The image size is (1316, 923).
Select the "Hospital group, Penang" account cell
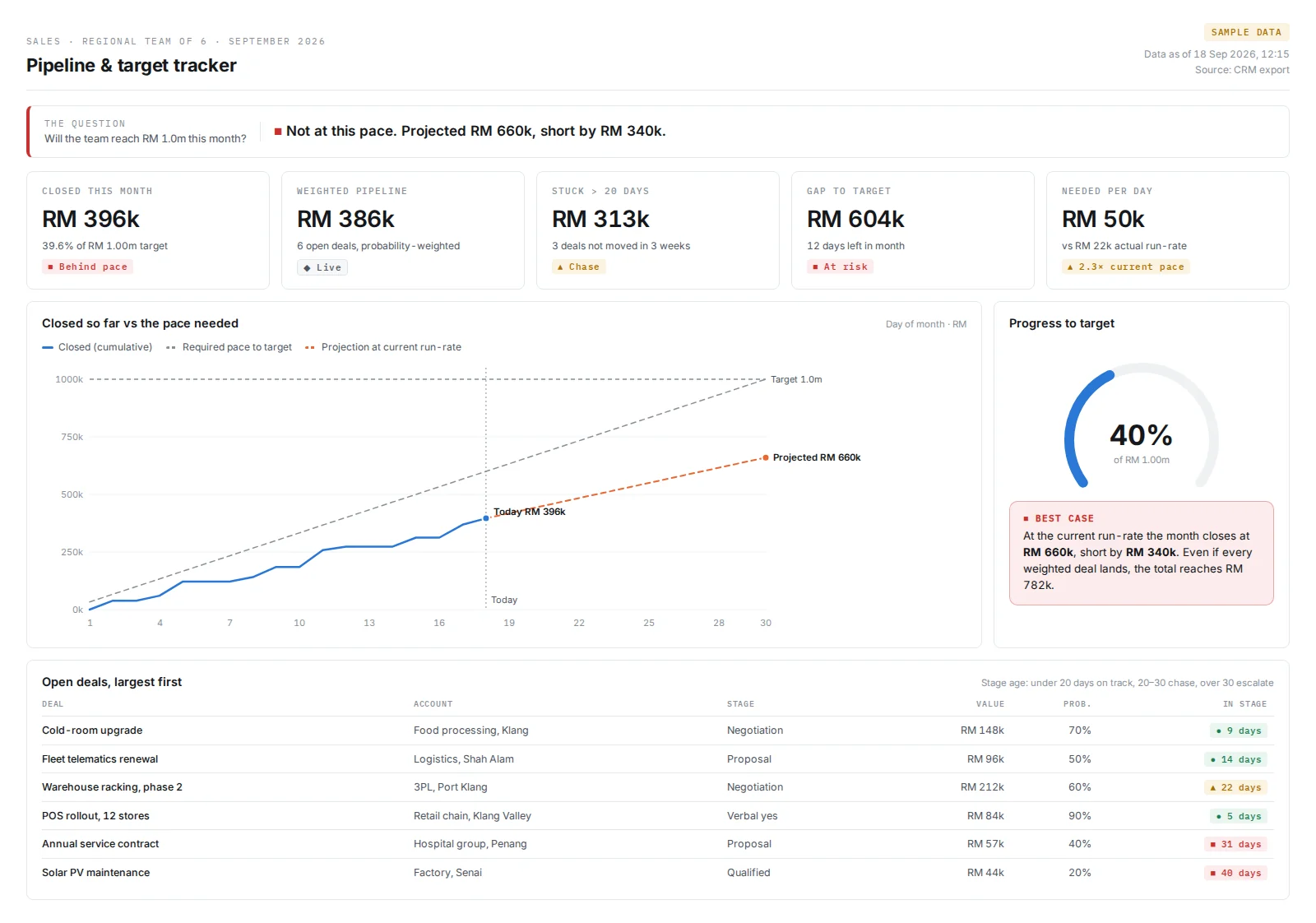(470, 844)
